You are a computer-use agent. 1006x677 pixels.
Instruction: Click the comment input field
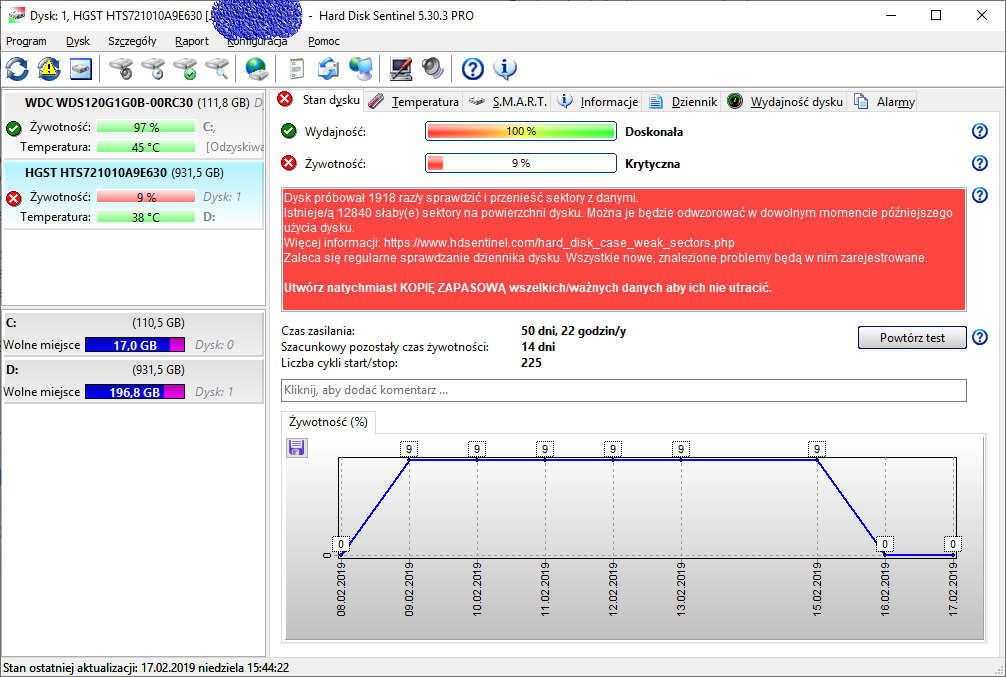(624, 390)
